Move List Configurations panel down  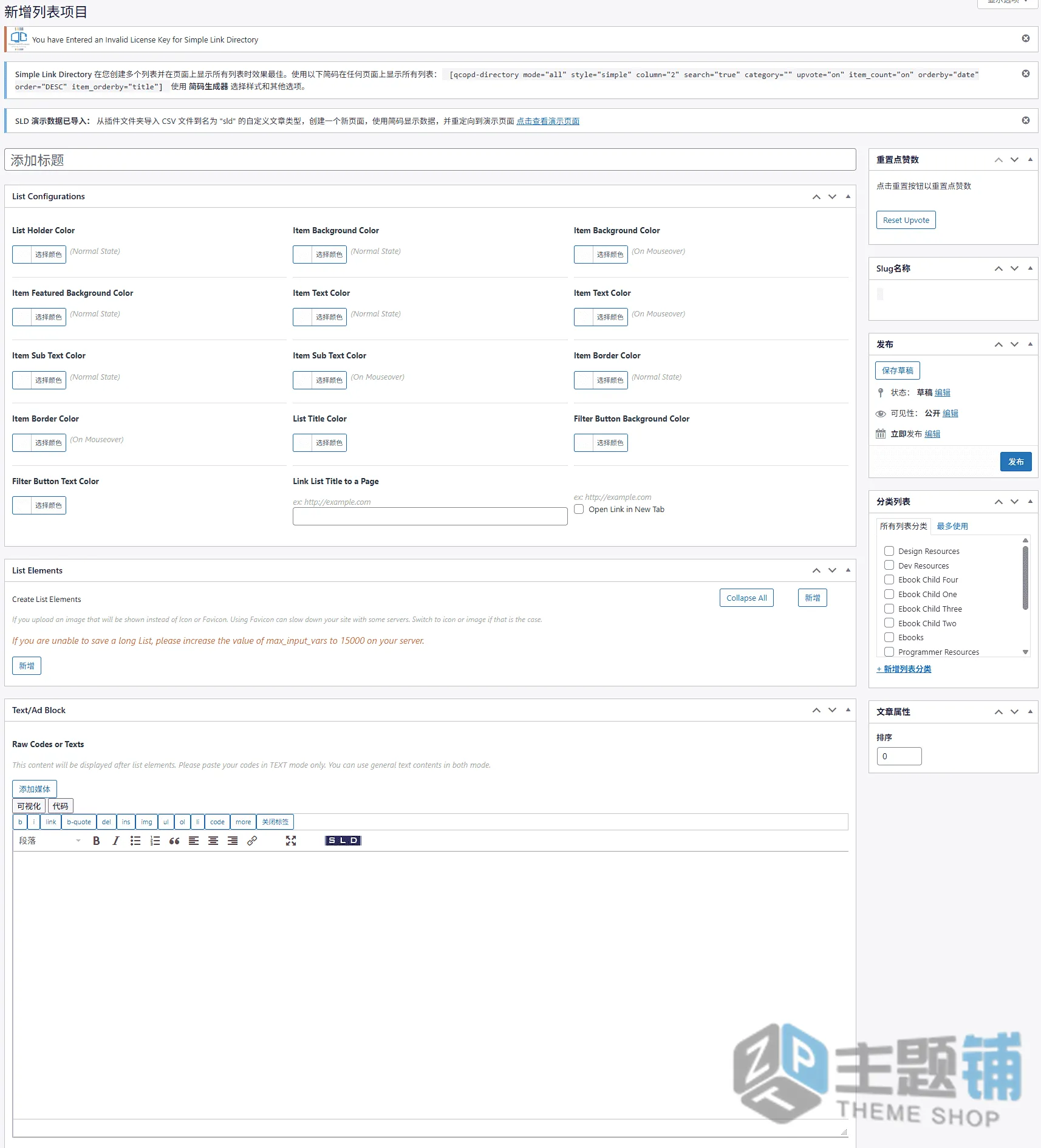click(832, 197)
